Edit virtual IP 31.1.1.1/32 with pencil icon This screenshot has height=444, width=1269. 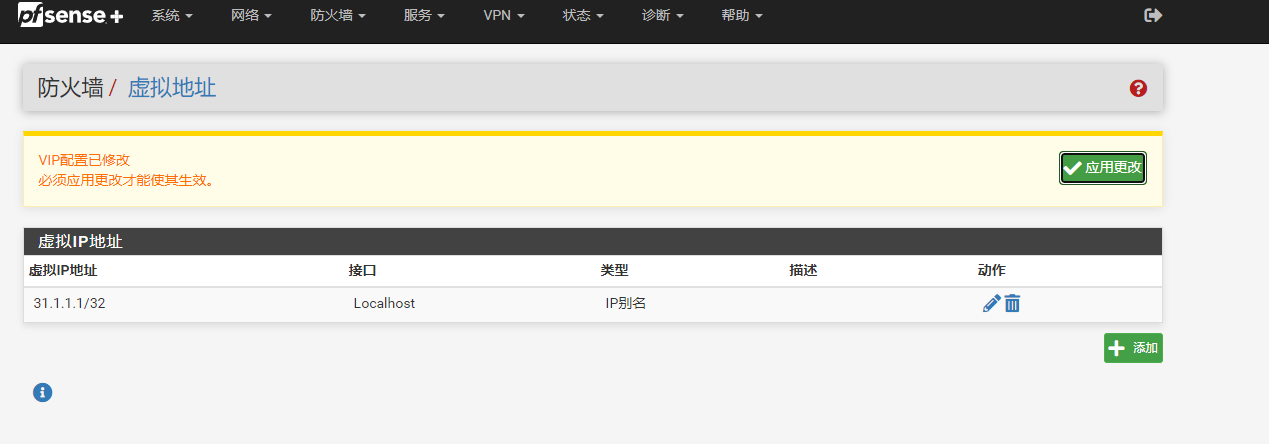click(x=991, y=304)
